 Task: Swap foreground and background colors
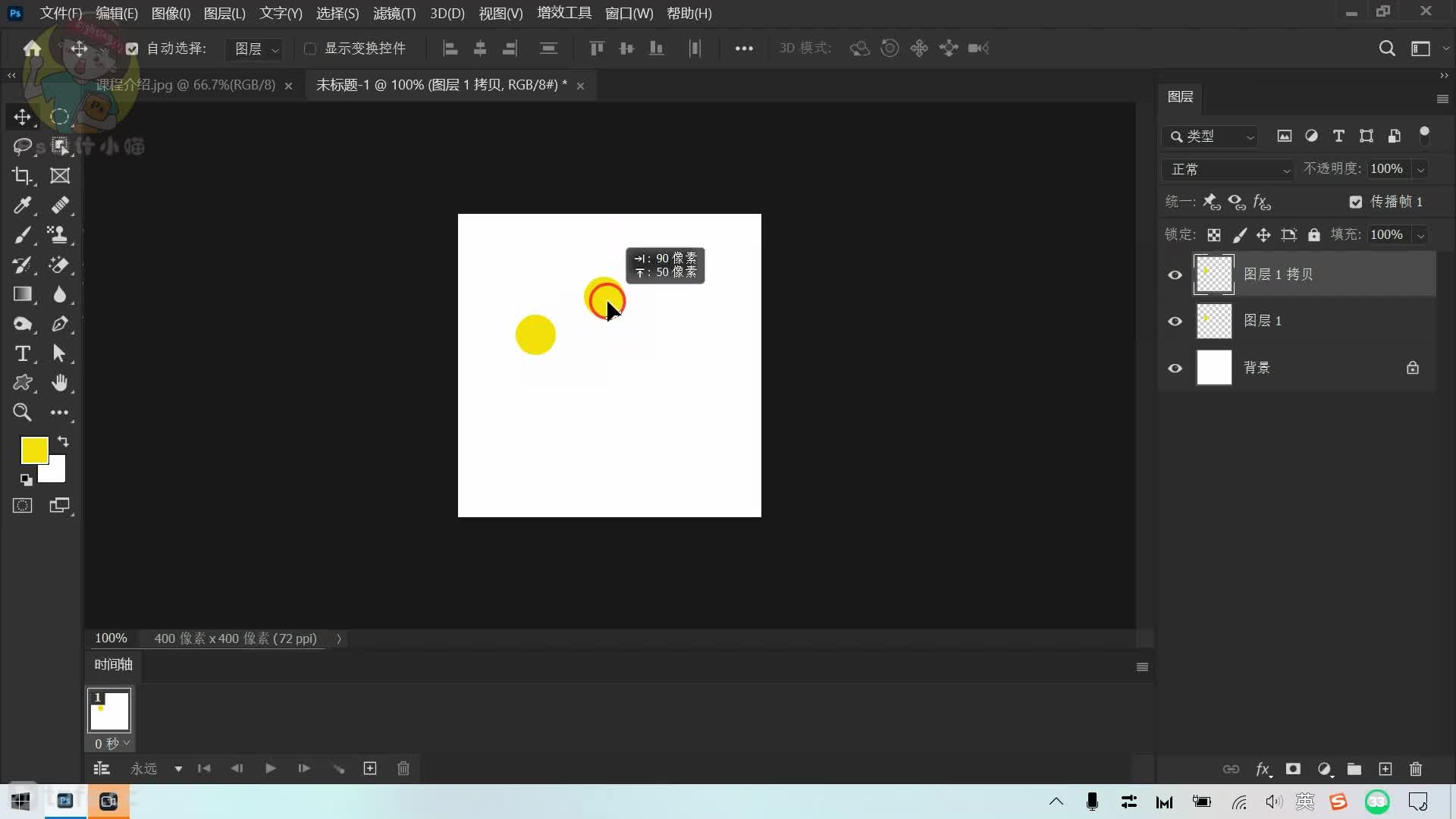(x=63, y=441)
